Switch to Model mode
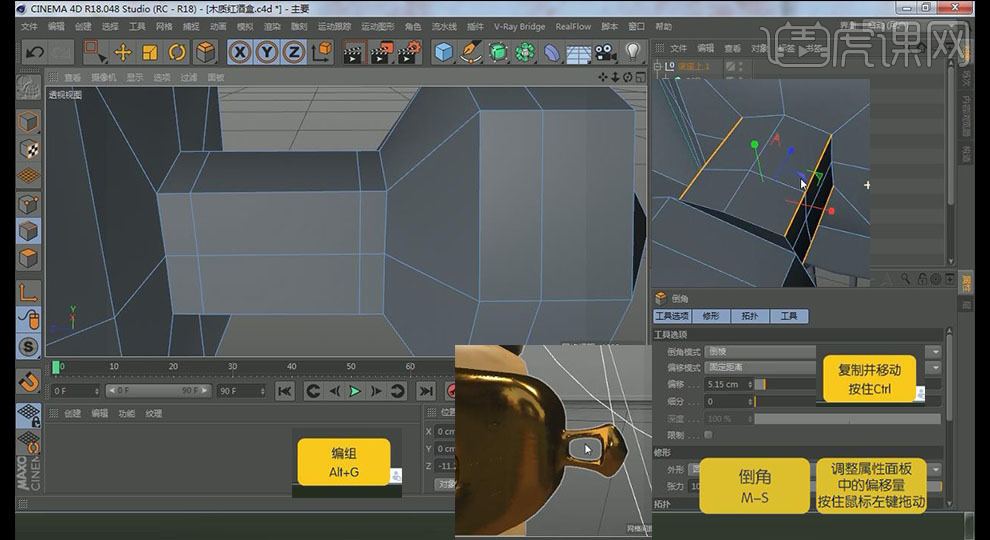The height and width of the screenshot is (540, 990). click(28, 121)
